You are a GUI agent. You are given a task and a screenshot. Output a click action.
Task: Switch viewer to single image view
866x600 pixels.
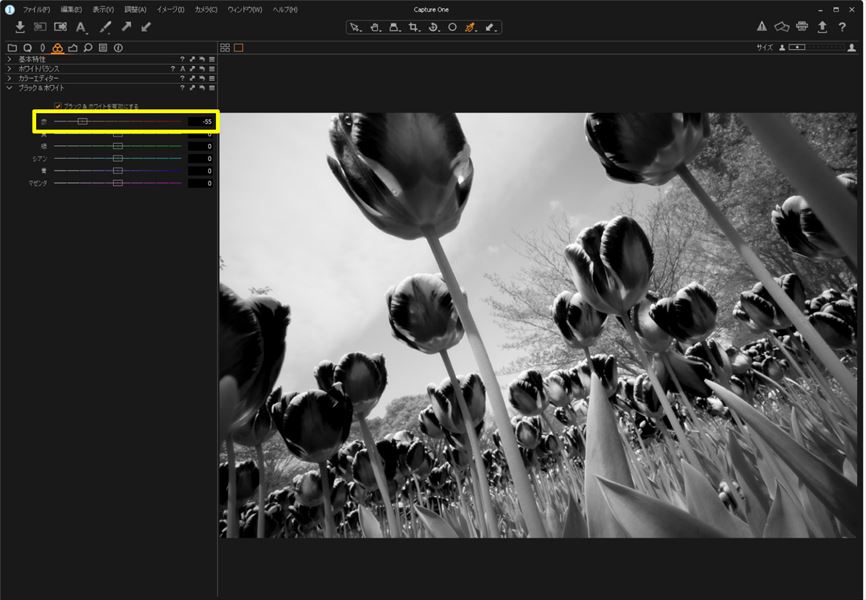click(x=239, y=48)
